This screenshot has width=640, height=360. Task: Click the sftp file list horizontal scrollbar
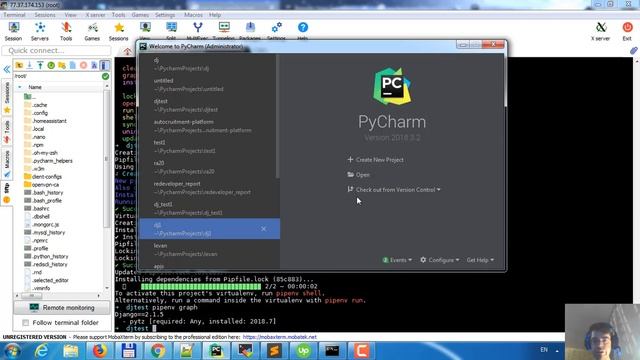(32, 296)
